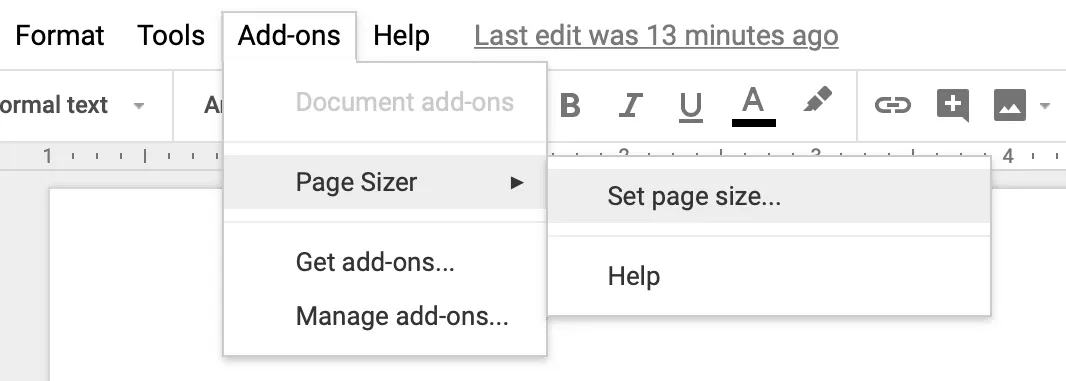Open the Tools menu

point(171,35)
